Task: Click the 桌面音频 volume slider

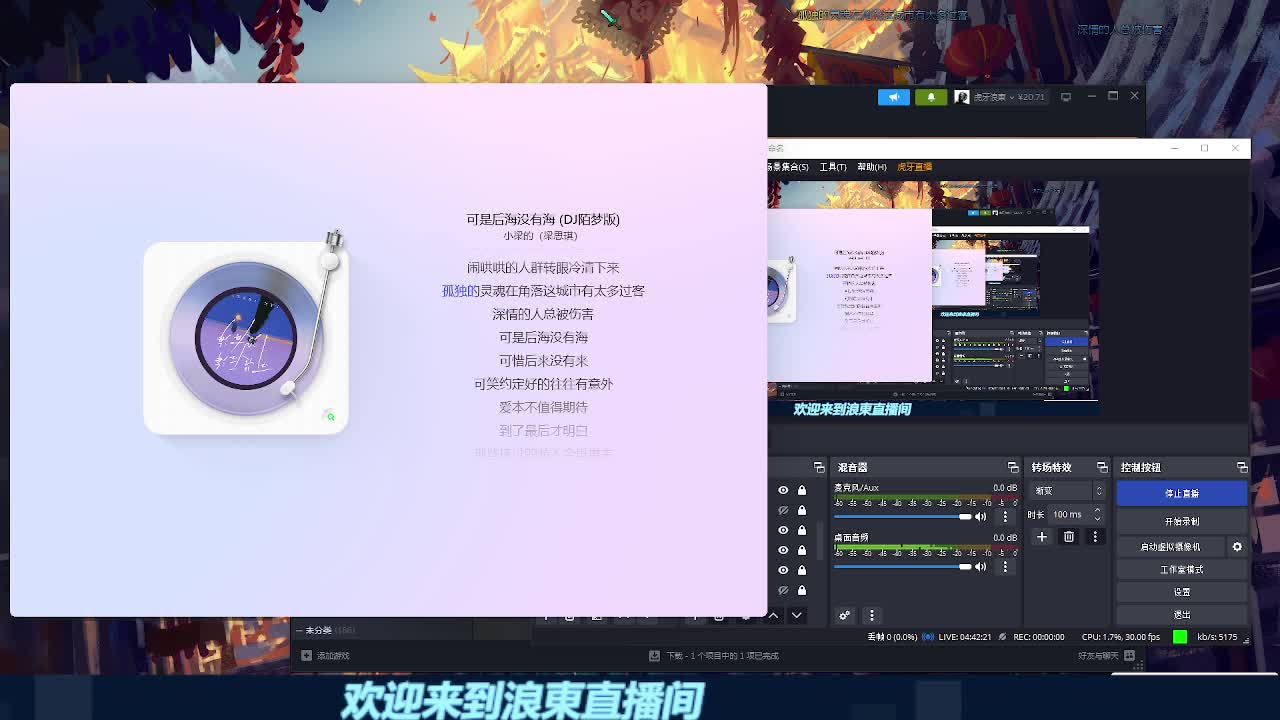Action: point(900,567)
